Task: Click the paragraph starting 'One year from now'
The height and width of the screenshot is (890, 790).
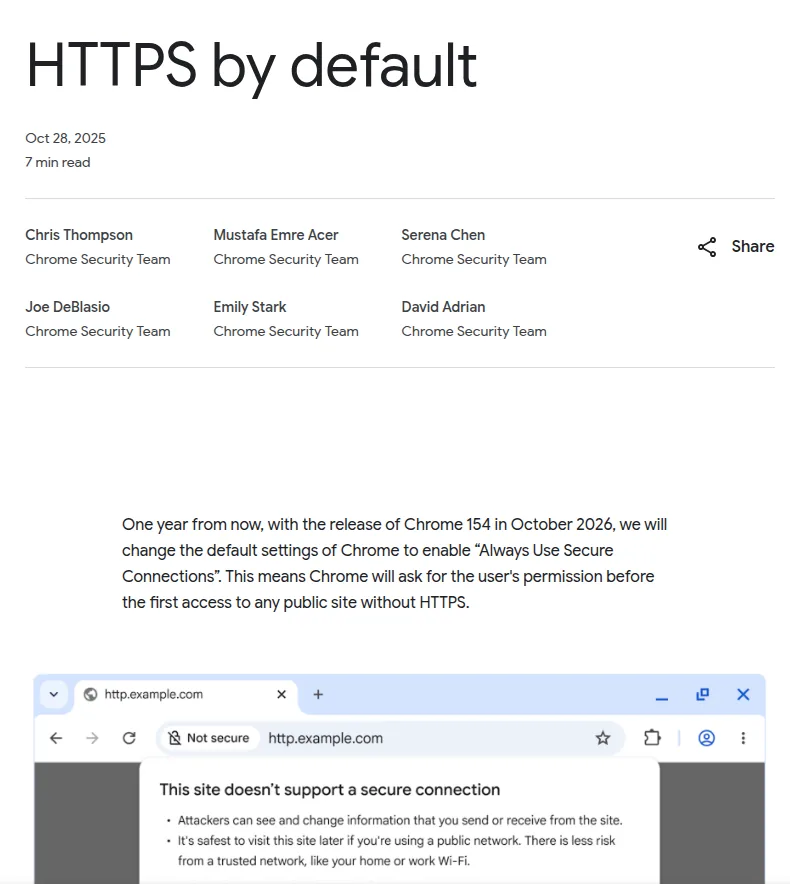Action: point(394,563)
